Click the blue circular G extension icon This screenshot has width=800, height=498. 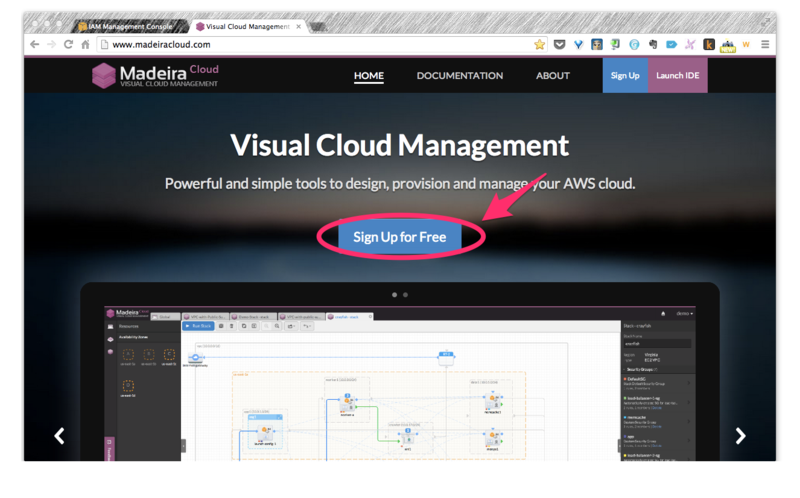634,44
